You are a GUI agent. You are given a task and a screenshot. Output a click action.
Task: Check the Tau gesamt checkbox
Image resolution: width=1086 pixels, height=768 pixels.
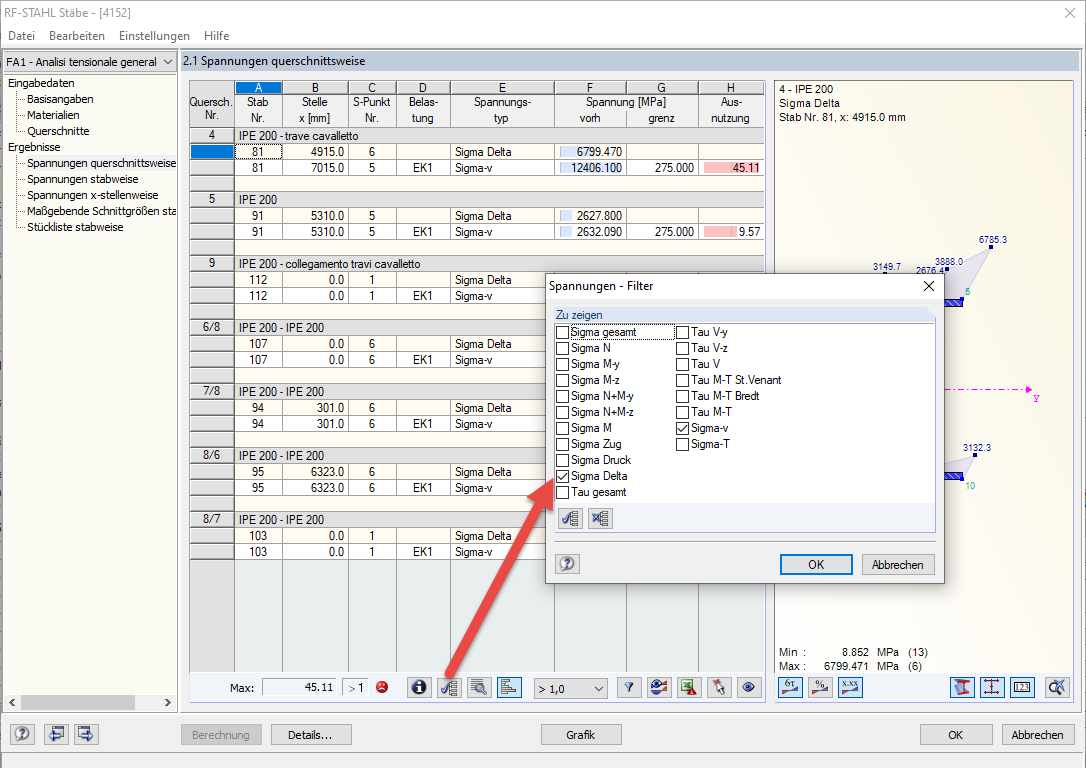coord(562,492)
